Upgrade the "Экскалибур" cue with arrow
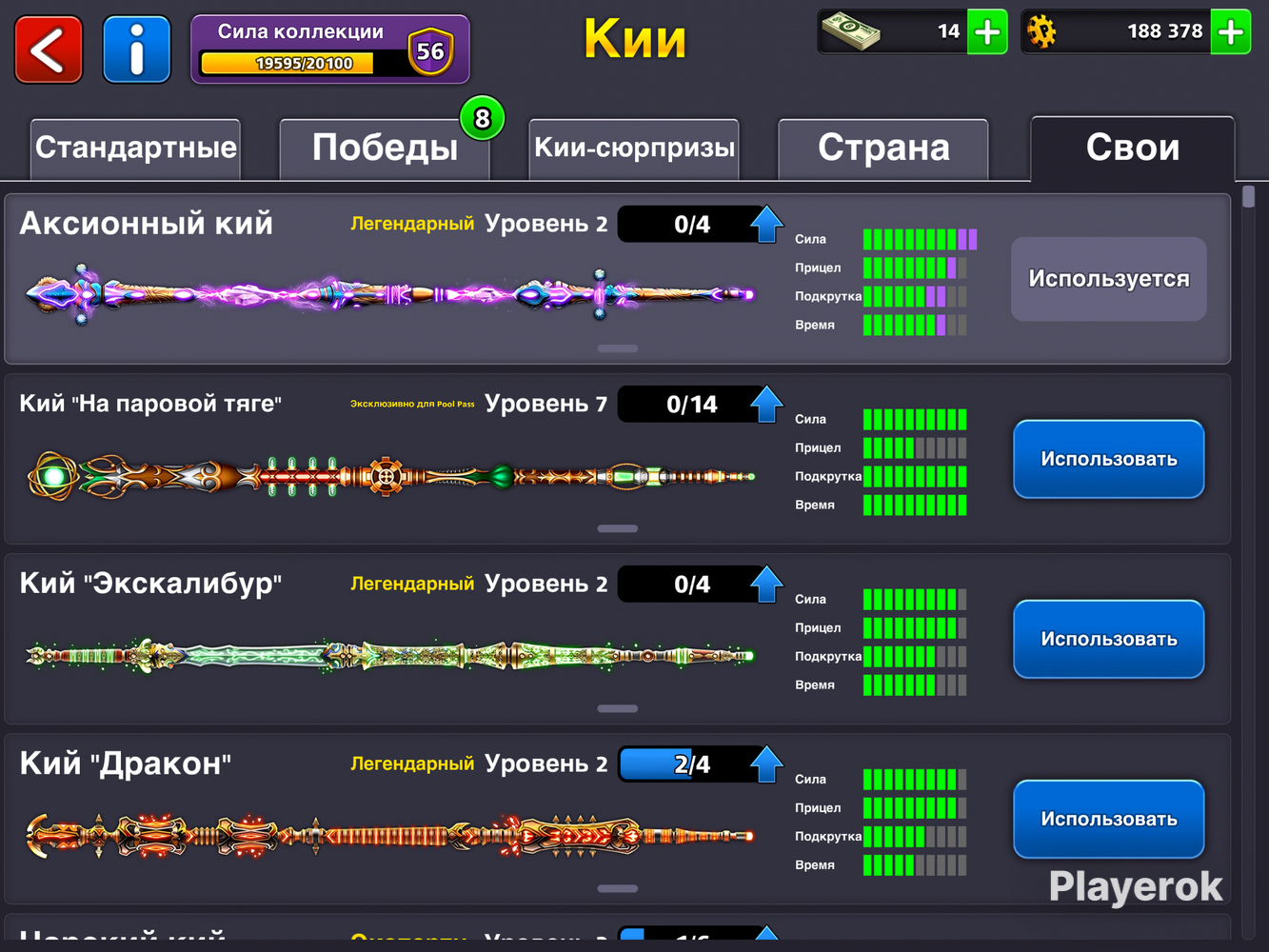 coord(766,585)
